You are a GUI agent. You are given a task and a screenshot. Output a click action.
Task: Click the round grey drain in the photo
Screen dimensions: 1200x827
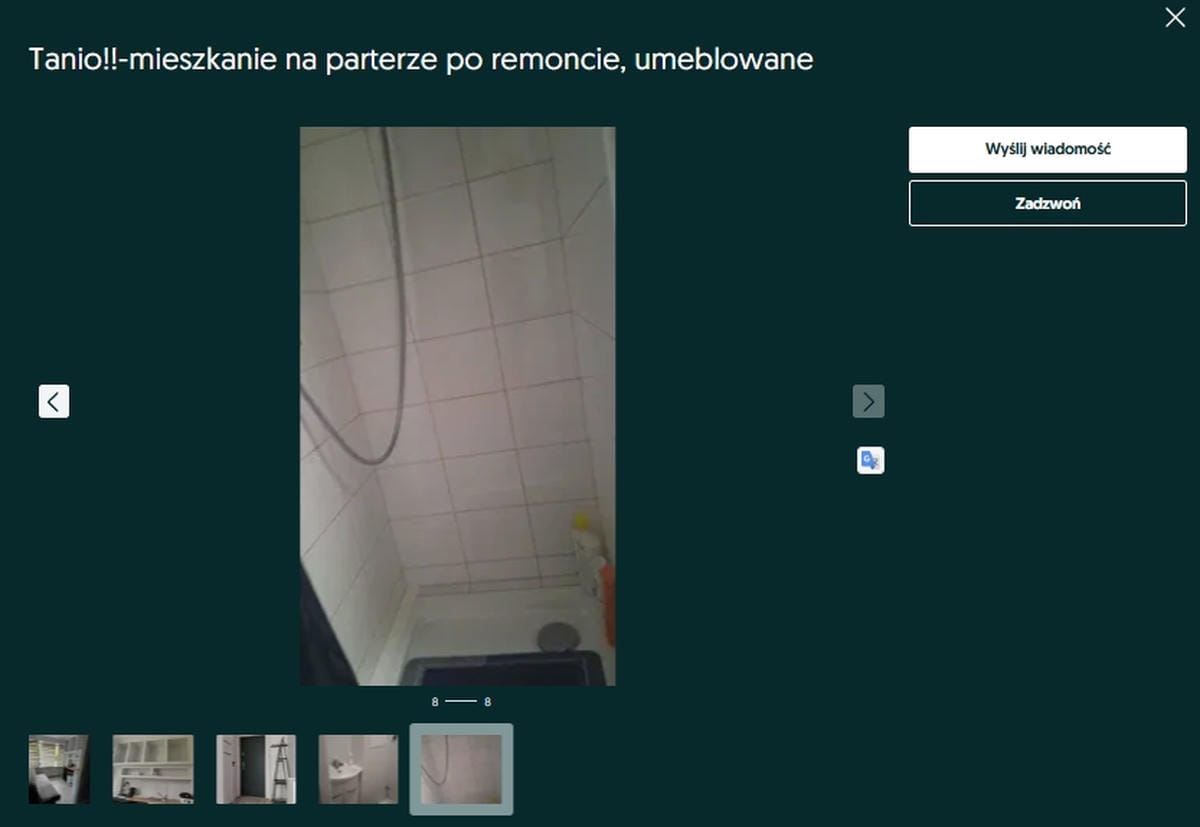pyautogui.click(x=557, y=636)
